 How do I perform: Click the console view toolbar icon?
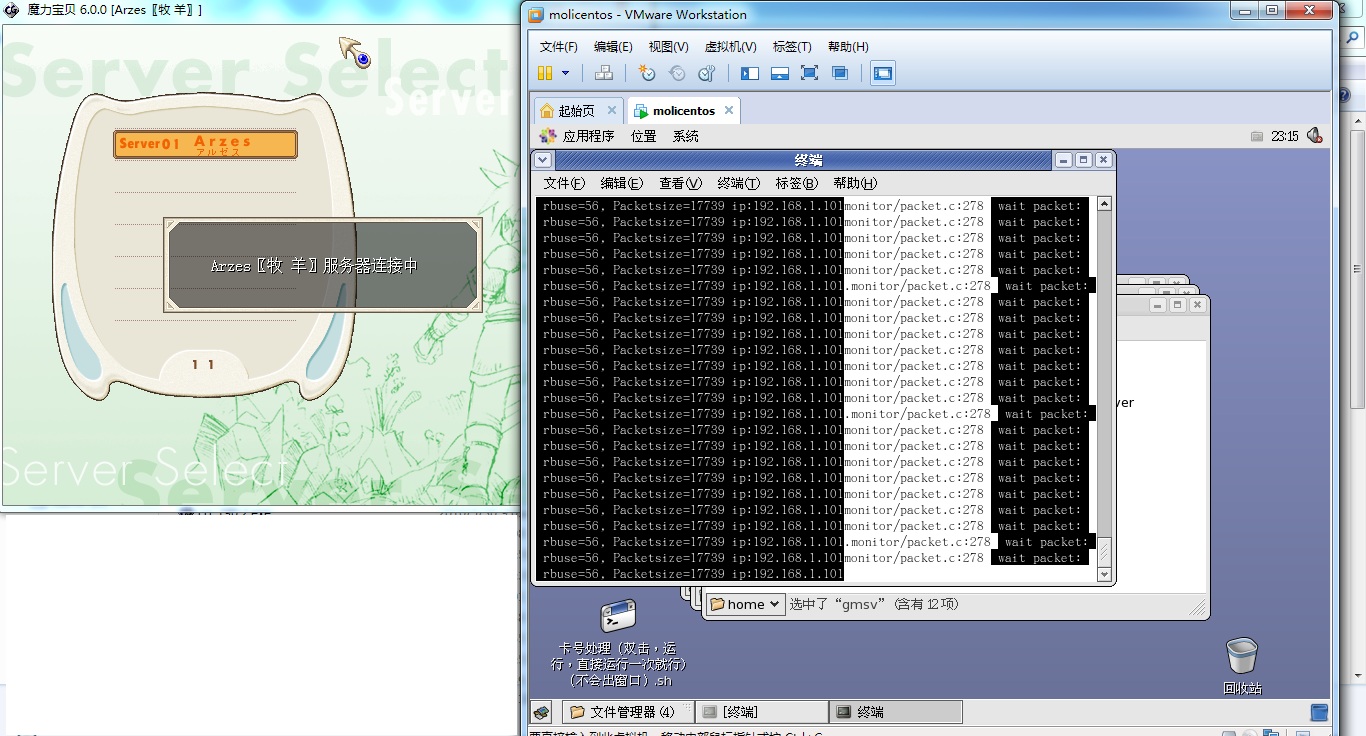click(x=883, y=73)
